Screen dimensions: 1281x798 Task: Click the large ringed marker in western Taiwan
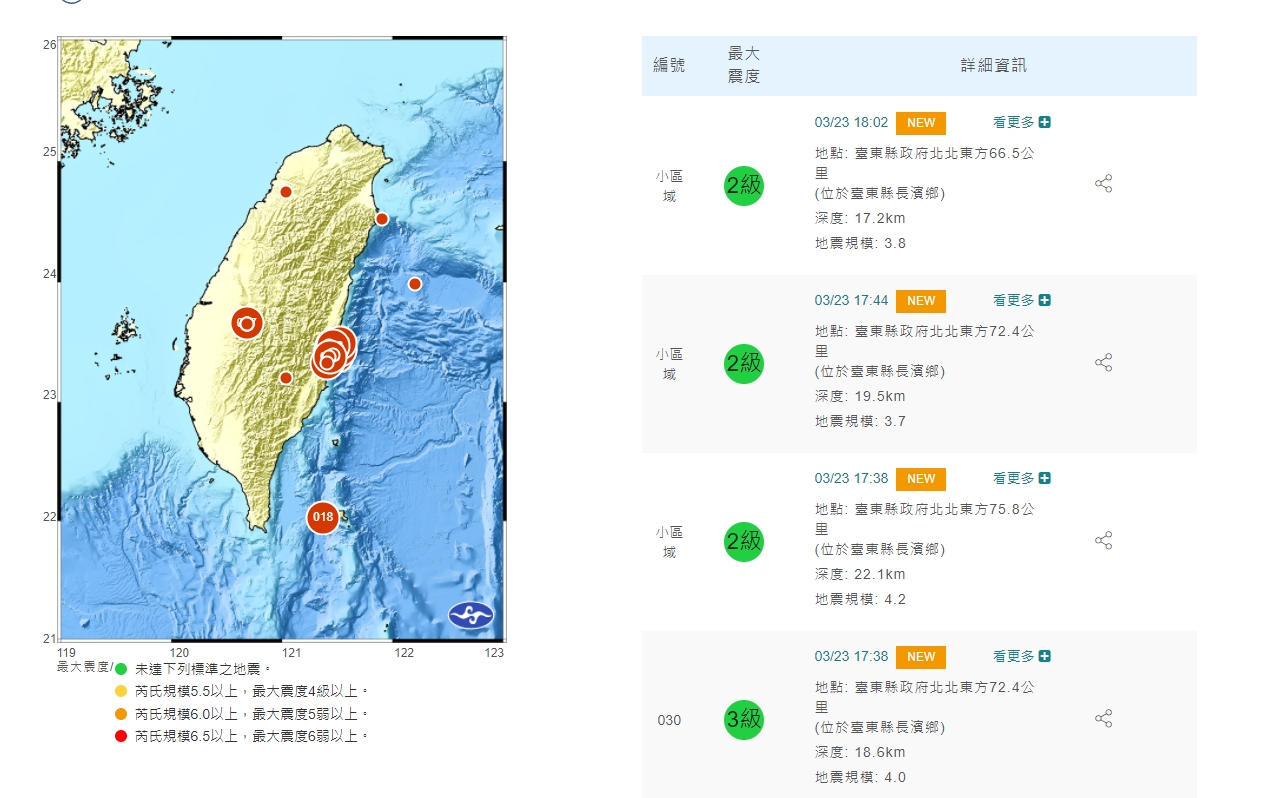247,323
